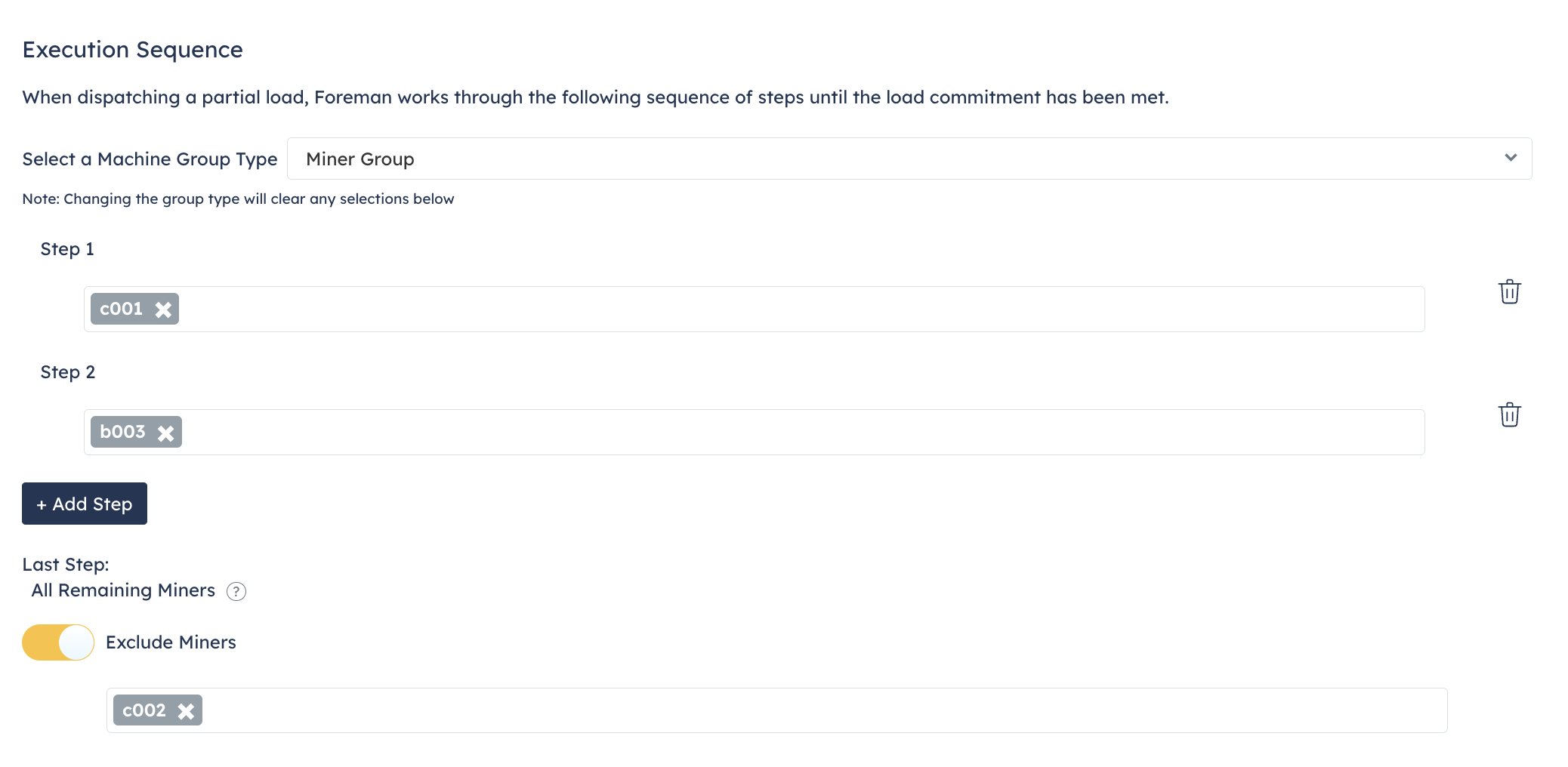The image size is (1568, 767).
Task: Select the c002 chip under Exclude Miners
Action: 144,710
